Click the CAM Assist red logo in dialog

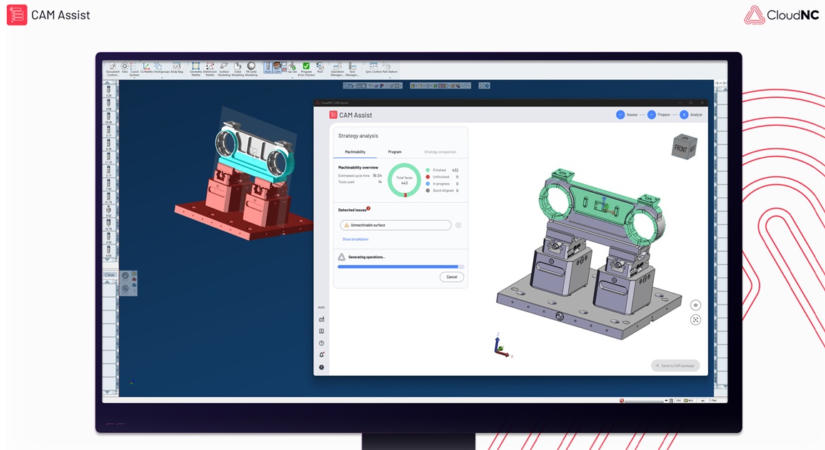333,115
